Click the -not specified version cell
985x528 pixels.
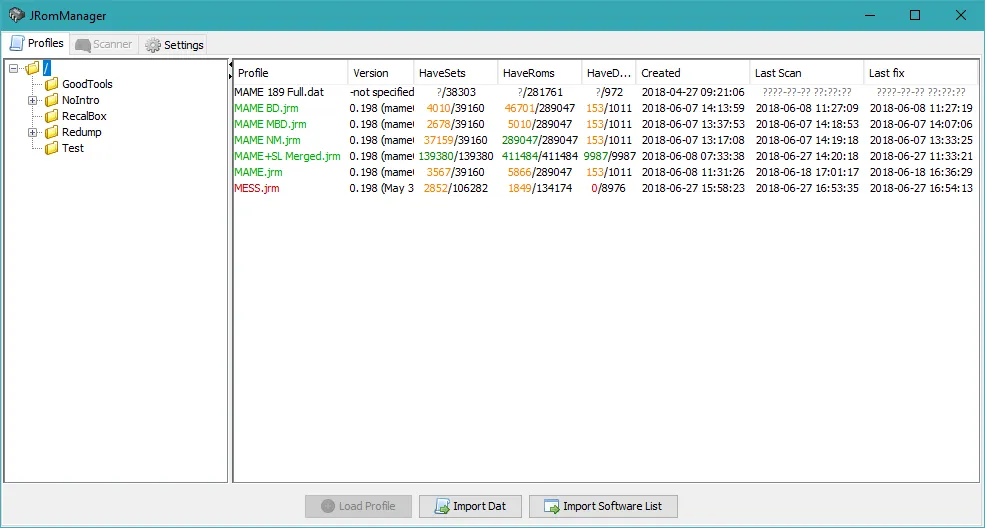[382, 92]
